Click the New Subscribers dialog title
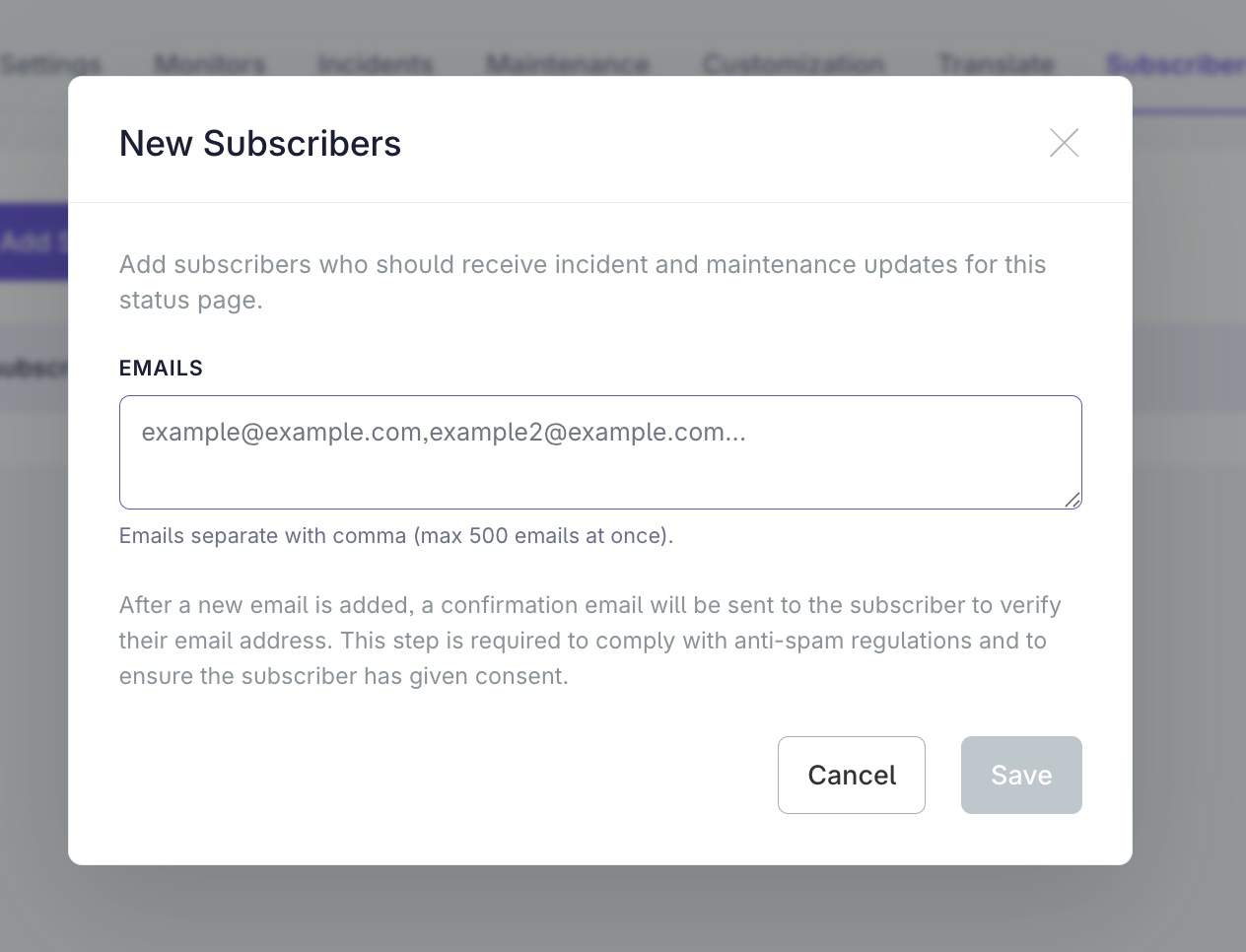1246x952 pixels. pos(260,144)
